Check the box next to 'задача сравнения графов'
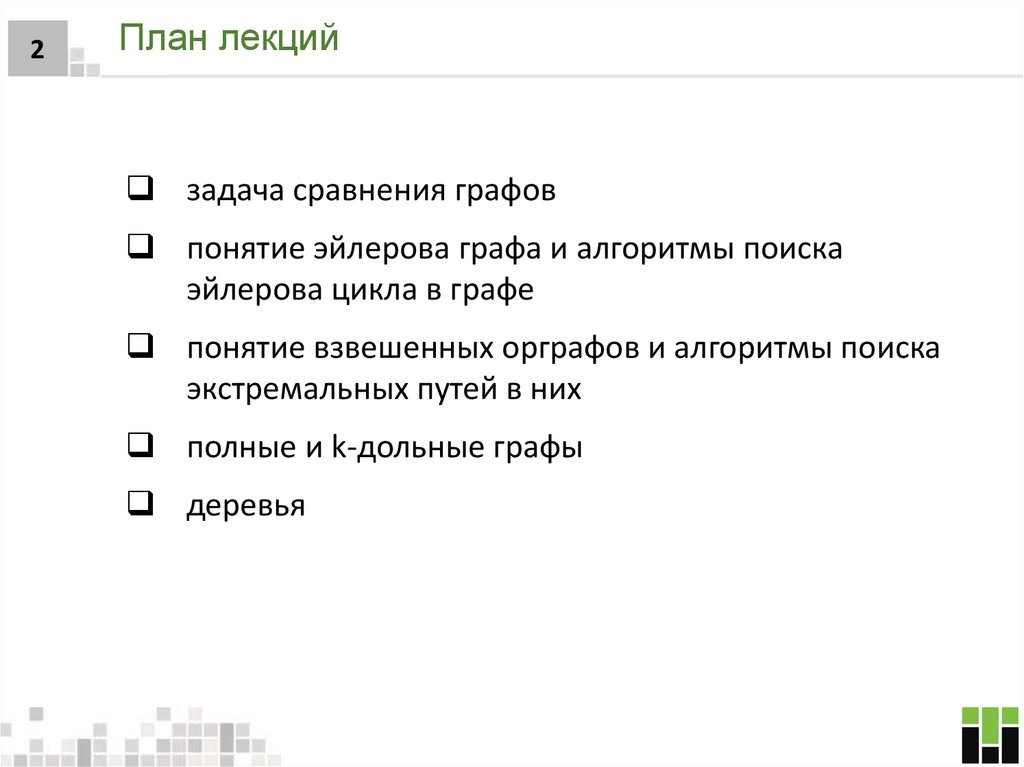This screenshot has height=767, width=1024. tap(139, 189)
